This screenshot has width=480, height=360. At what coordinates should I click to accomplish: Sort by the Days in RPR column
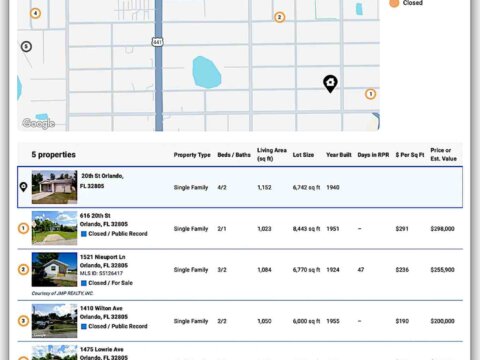coord(373,155)
